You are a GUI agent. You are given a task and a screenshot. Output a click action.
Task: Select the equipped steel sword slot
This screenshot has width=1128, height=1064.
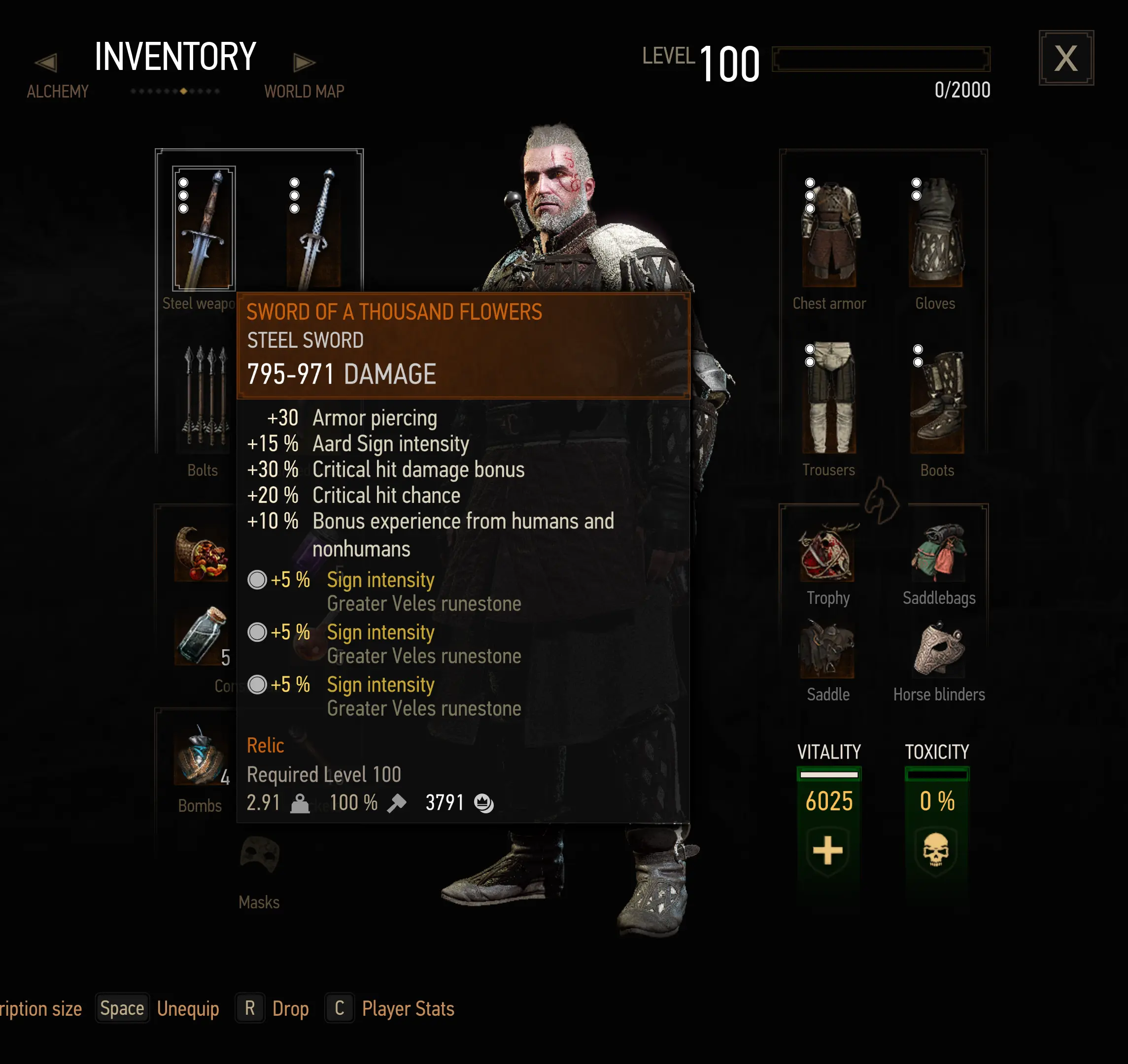[x=204, y=228]
